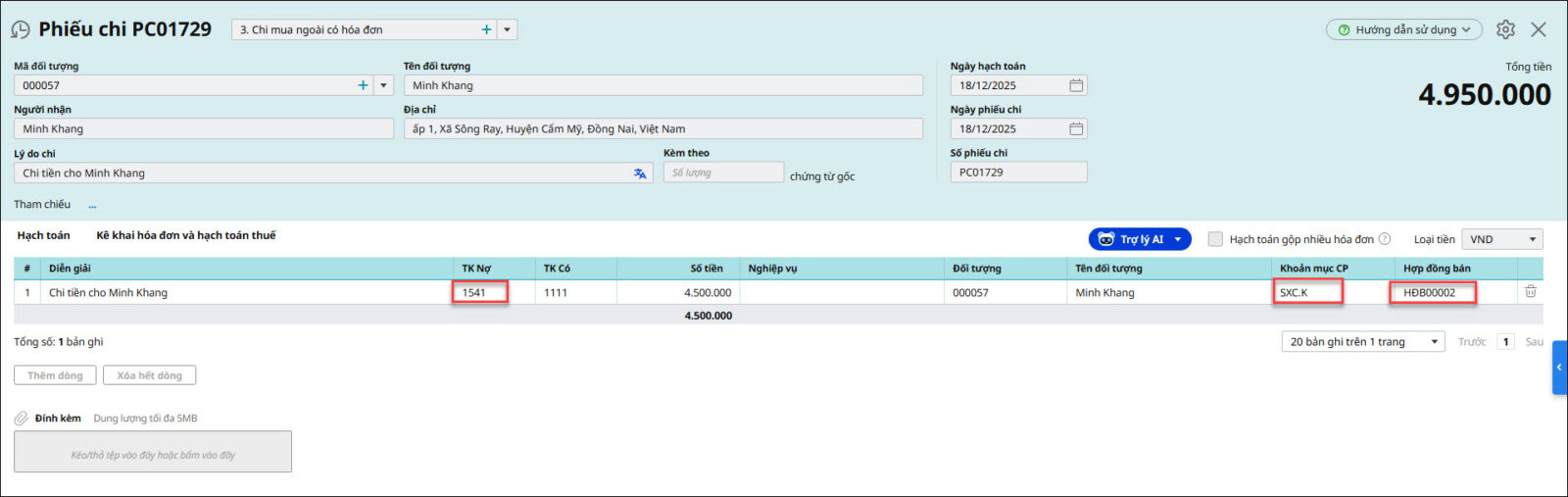The height and width of the screenshot is (497, 1568).
Task: Click the info icon next to Hạch toán gộp
Action: tap(1385, 239)
